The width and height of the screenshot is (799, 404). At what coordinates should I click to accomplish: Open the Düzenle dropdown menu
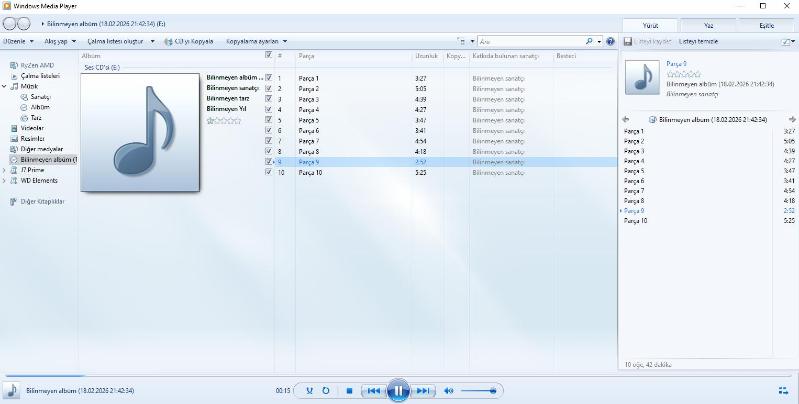click(x=17, y=42)
